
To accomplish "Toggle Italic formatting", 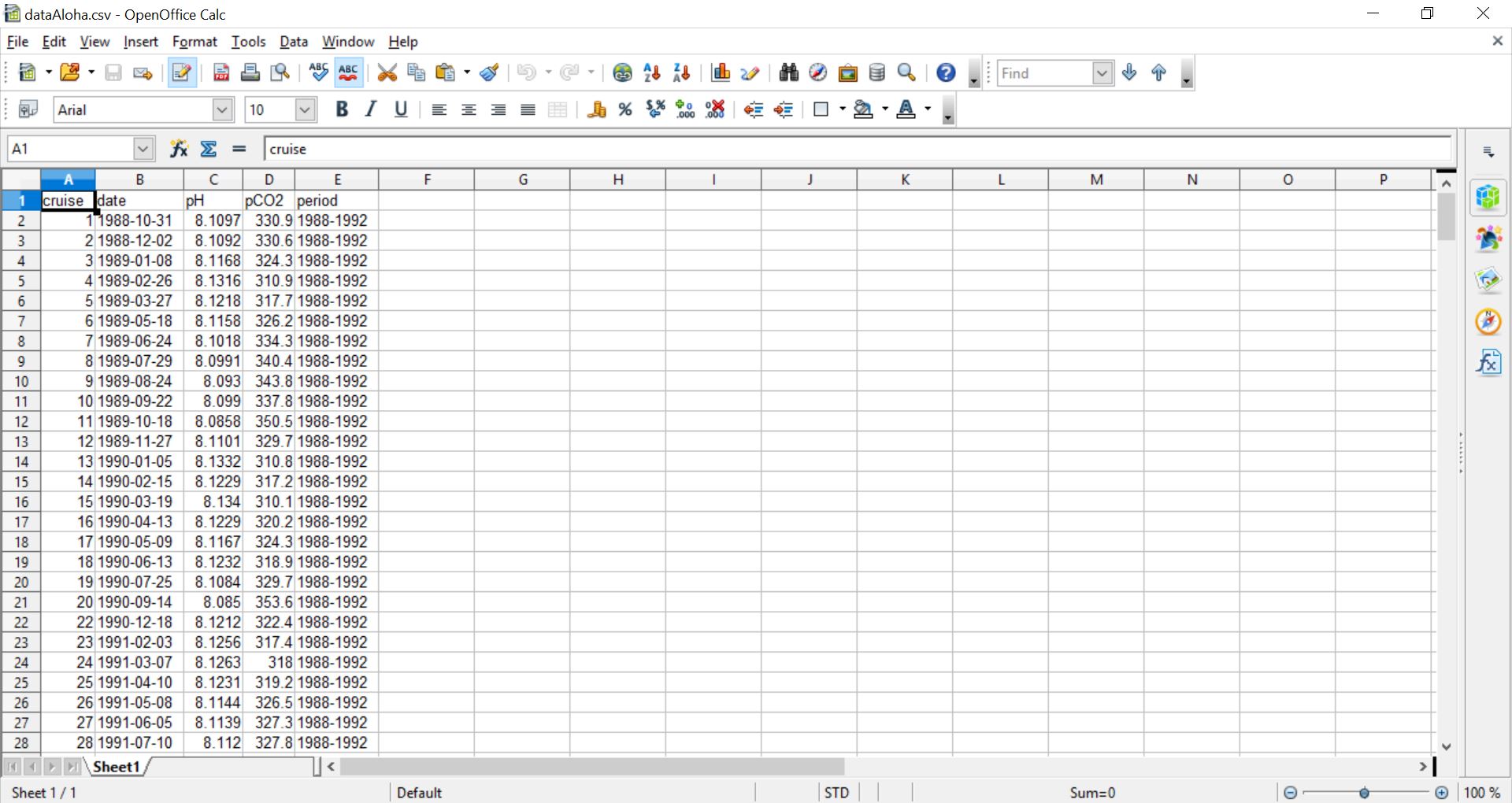I will (371, 109).
